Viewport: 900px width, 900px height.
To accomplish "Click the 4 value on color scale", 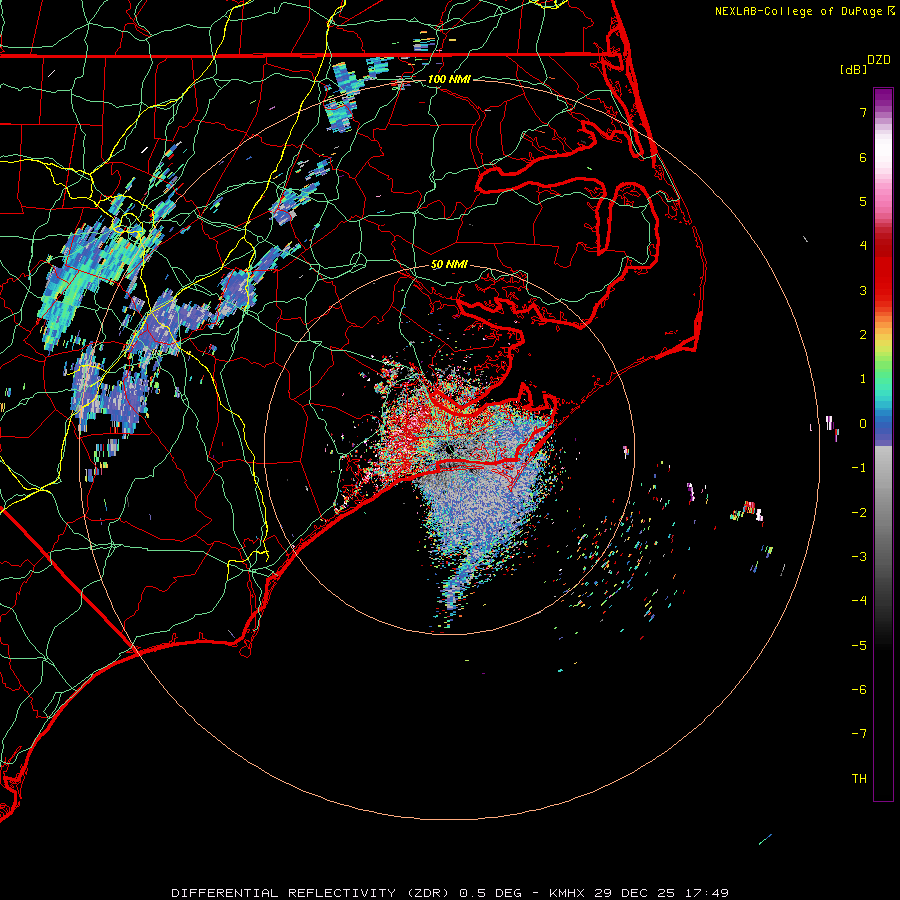I will (863, 246).
